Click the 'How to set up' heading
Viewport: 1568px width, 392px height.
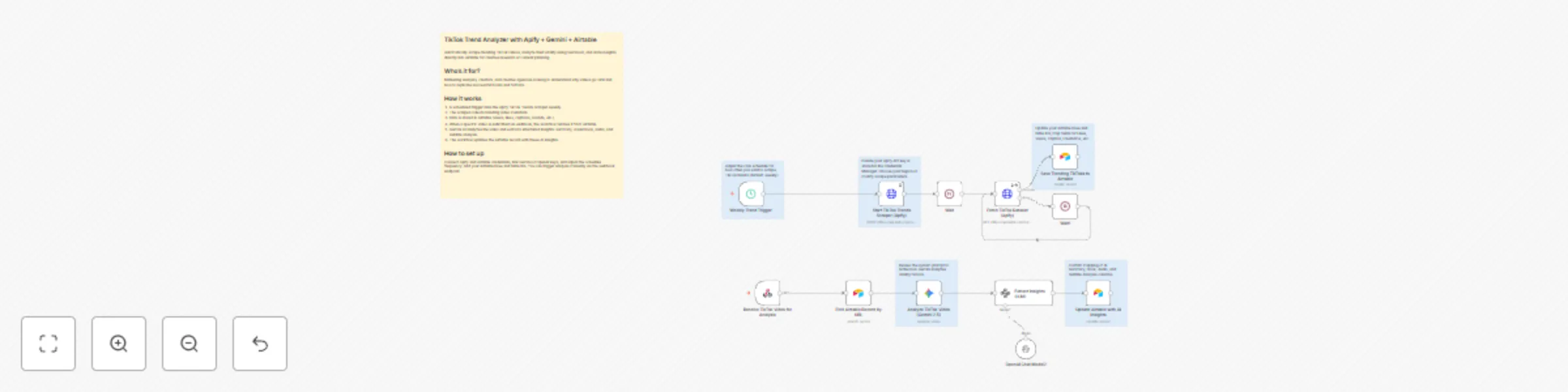coord(464,154)
